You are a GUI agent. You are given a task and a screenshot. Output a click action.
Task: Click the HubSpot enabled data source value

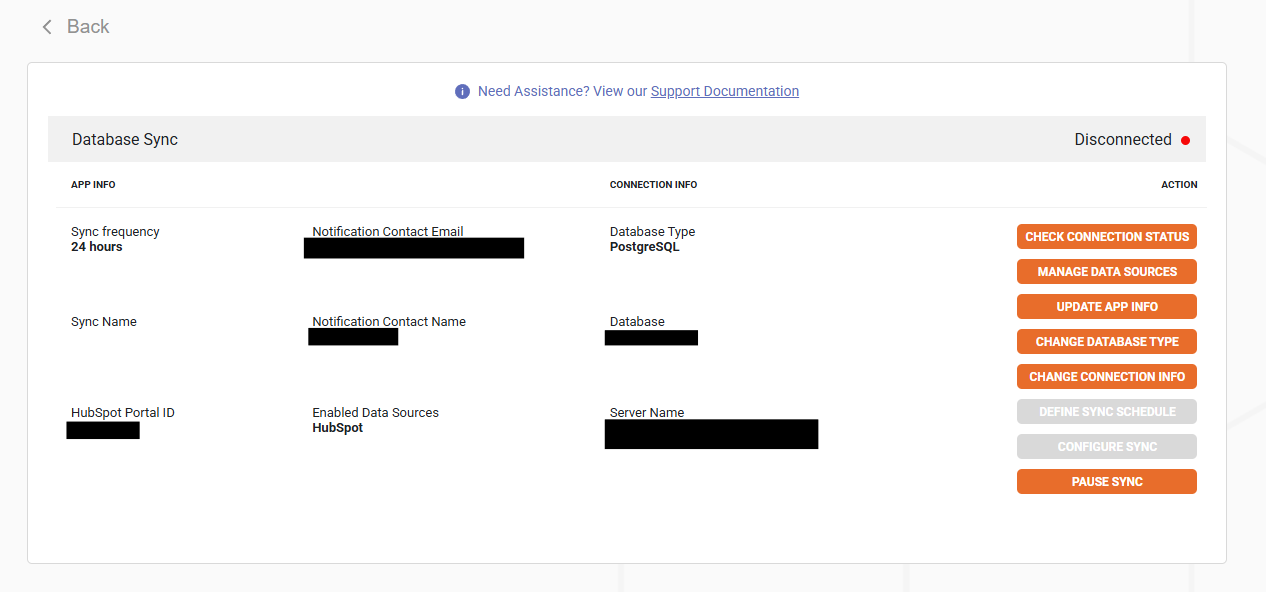pyautogui.click(x=338, y=428)
